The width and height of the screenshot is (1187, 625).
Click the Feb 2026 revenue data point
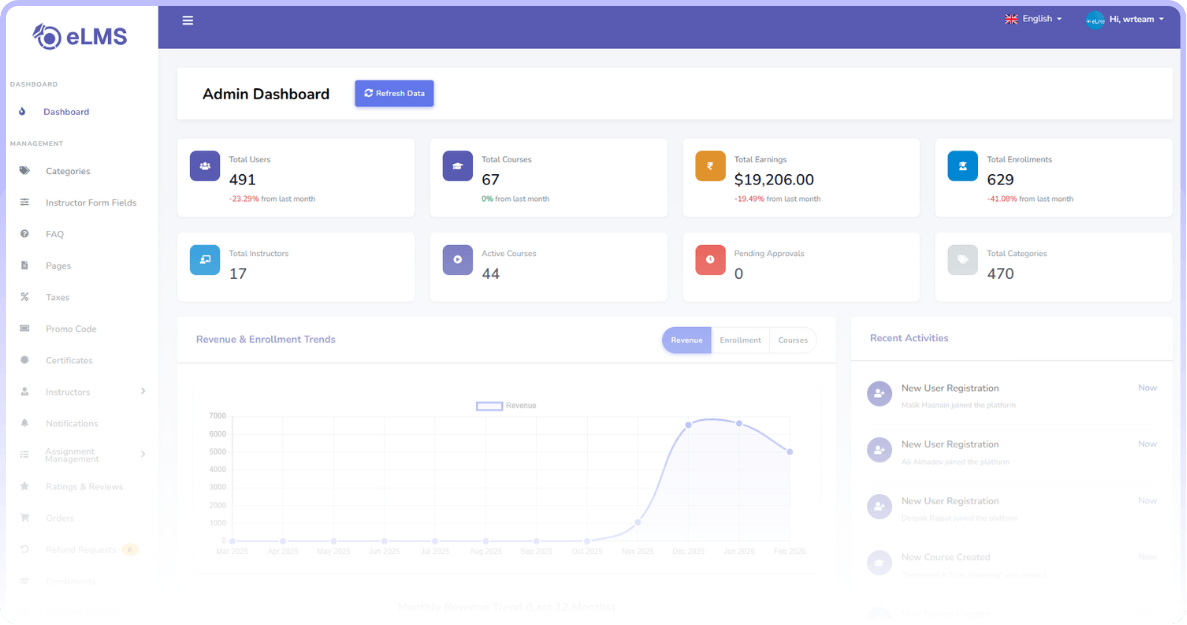pyautogui.click(x=790, y=452)
